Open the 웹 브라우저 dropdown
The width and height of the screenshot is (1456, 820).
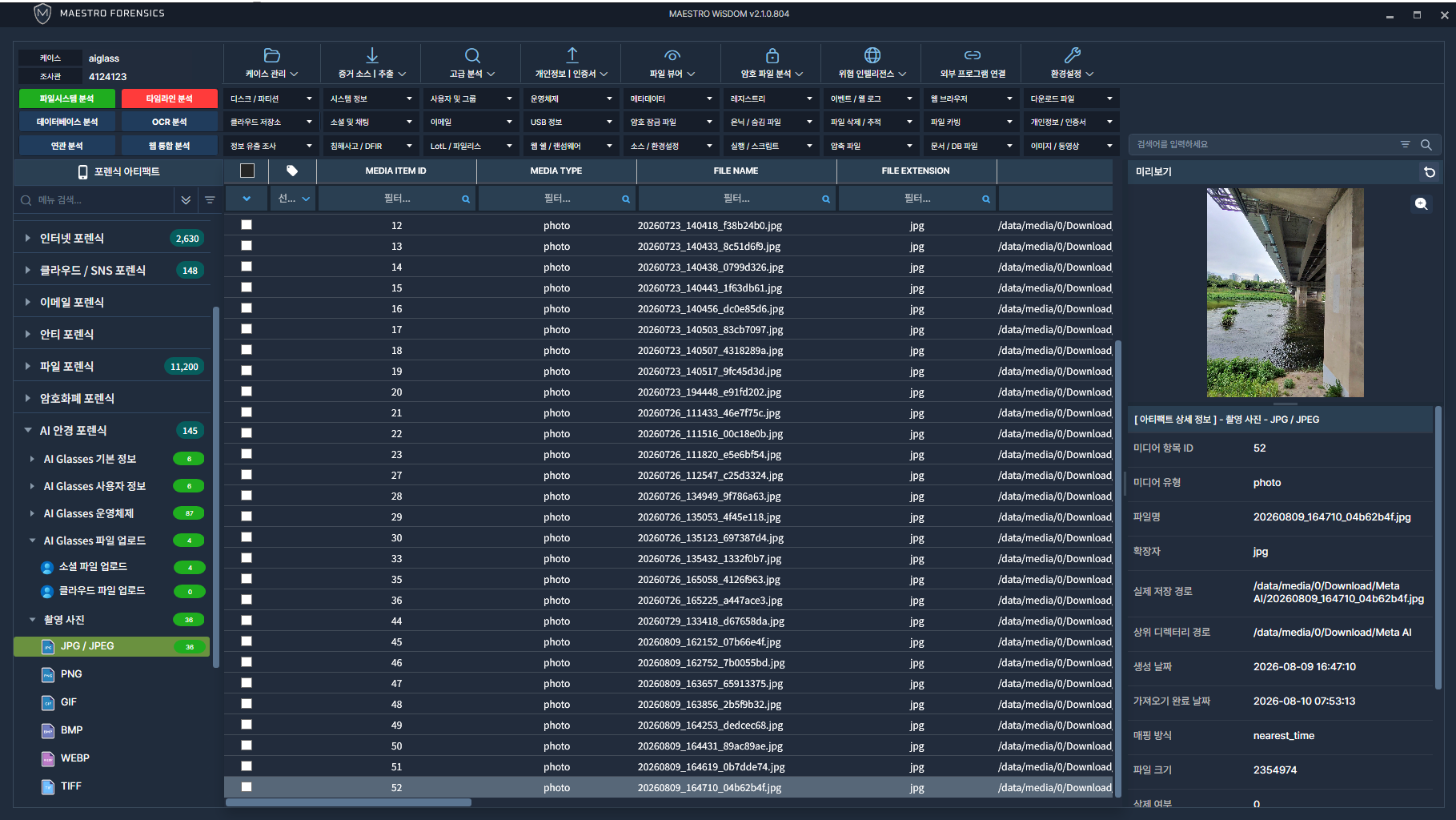point(971,99)
